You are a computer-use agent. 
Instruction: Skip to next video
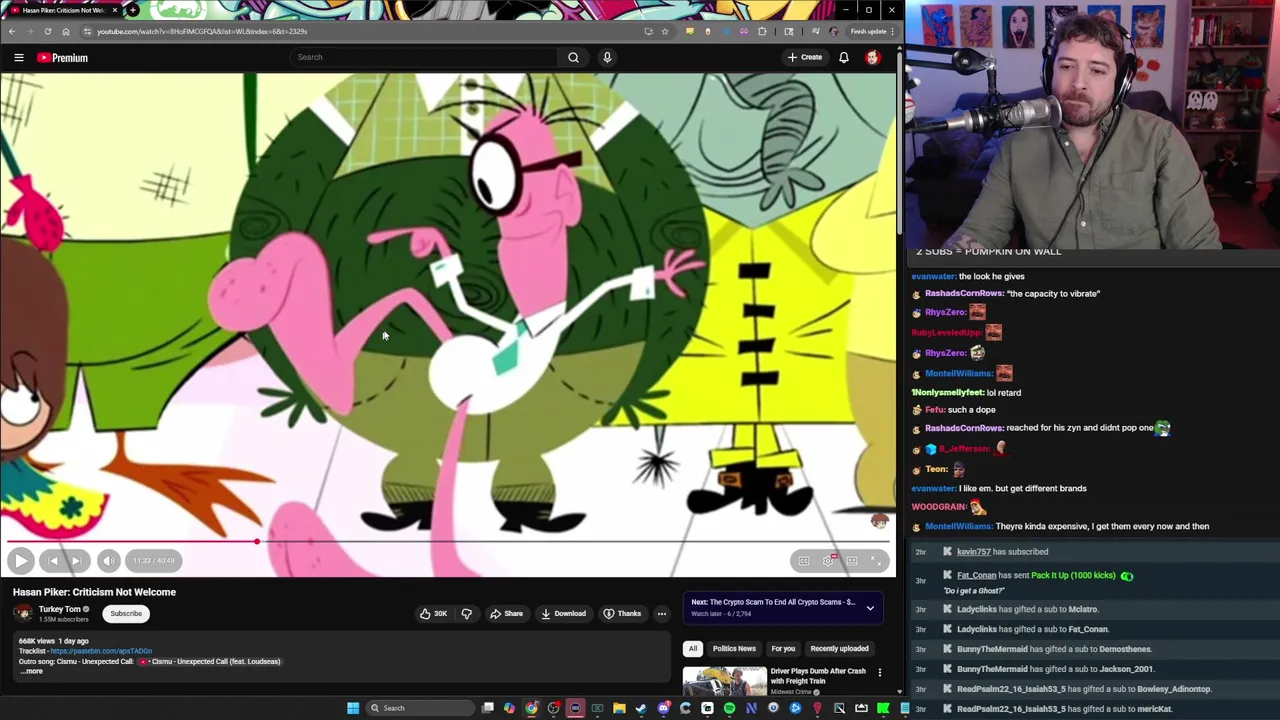click(x=76, y=561)
